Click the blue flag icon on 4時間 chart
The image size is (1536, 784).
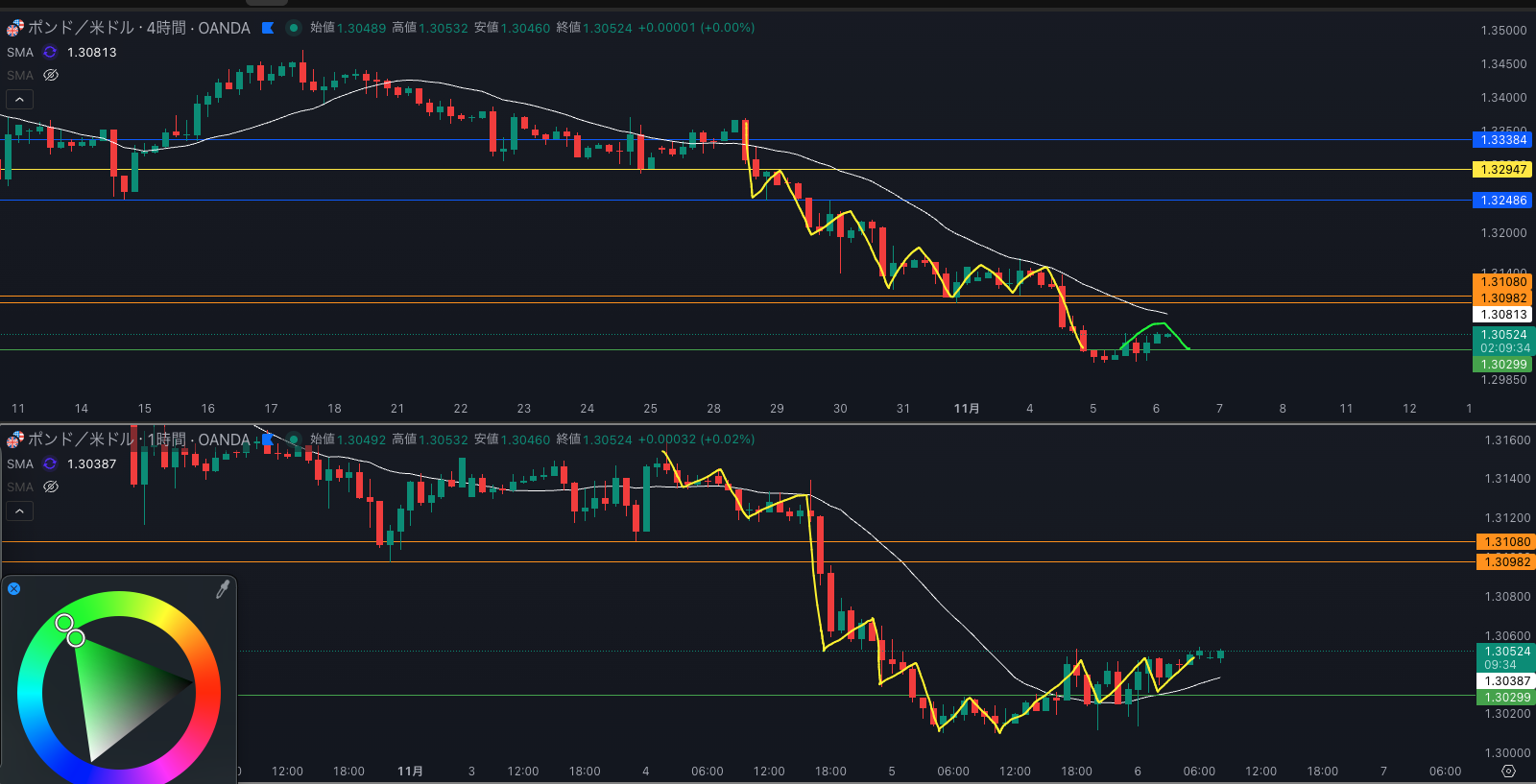[268, 28]
